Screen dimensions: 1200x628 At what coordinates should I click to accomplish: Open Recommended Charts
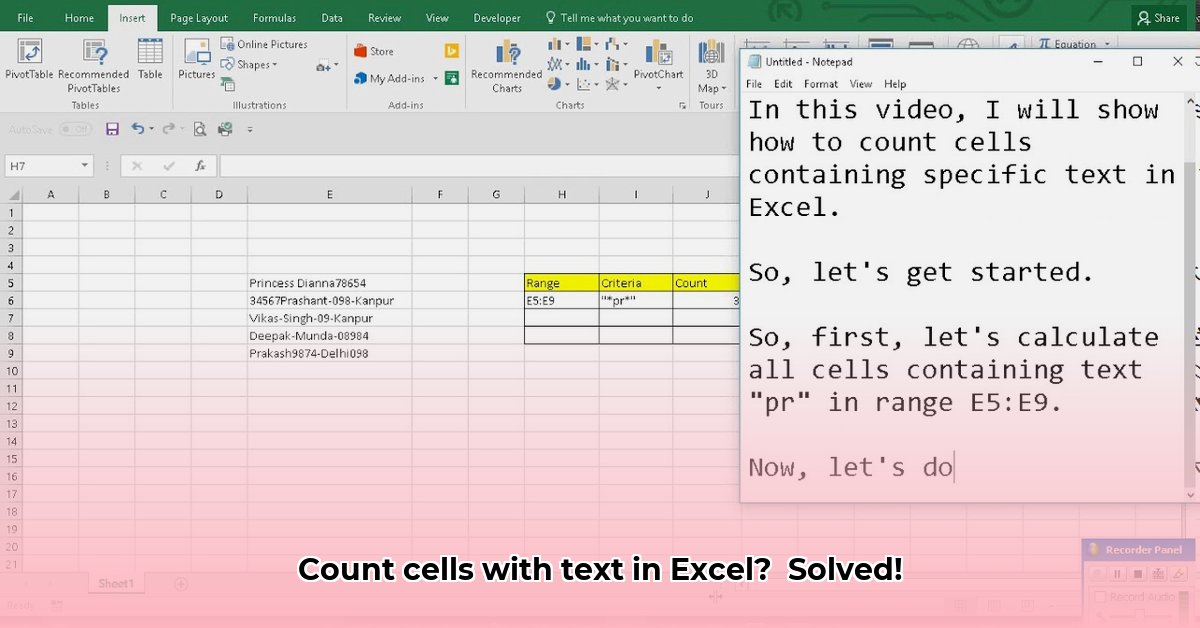coord(507,66)
